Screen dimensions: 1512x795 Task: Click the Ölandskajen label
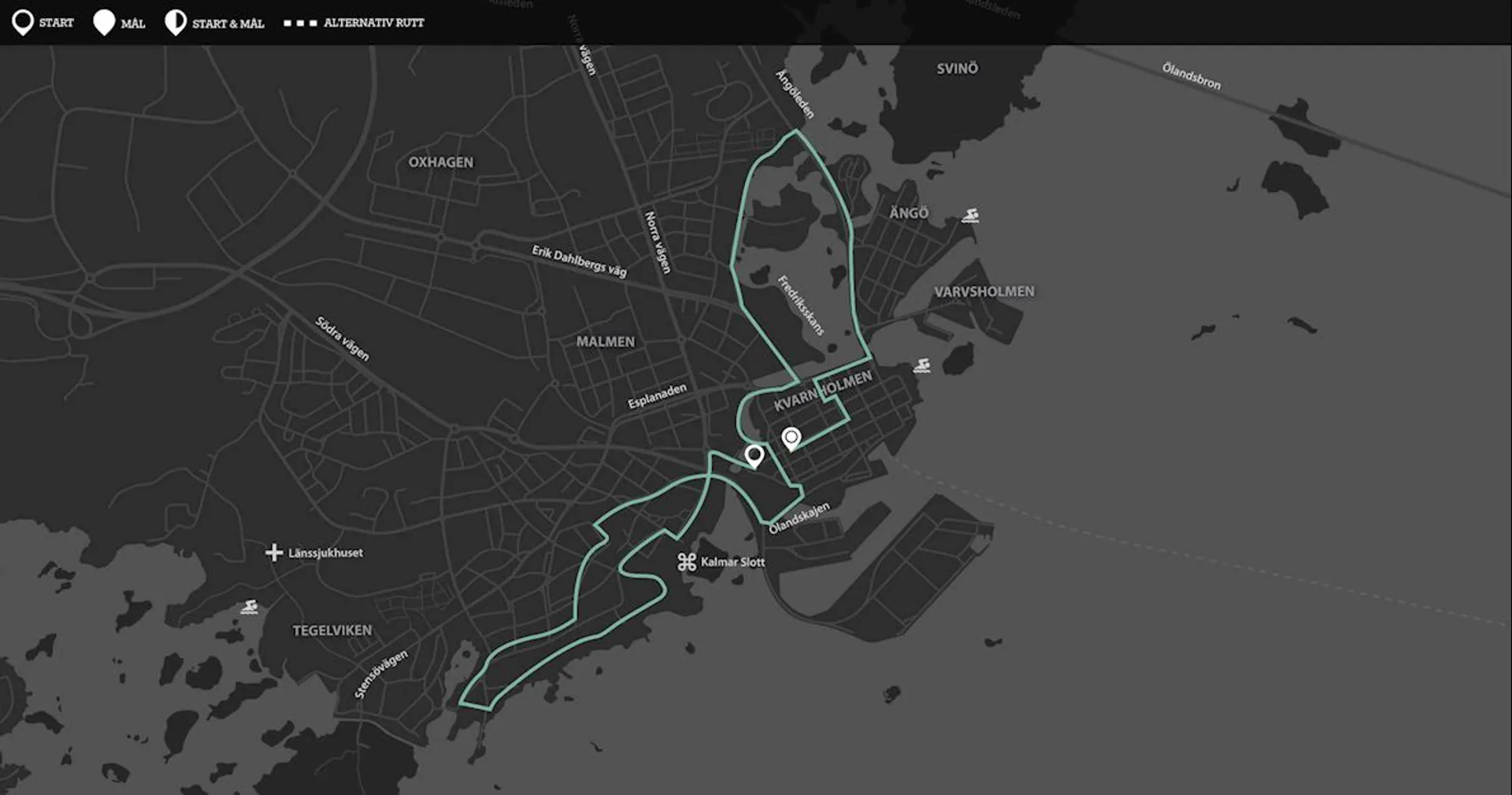click(x=799, y=518)
